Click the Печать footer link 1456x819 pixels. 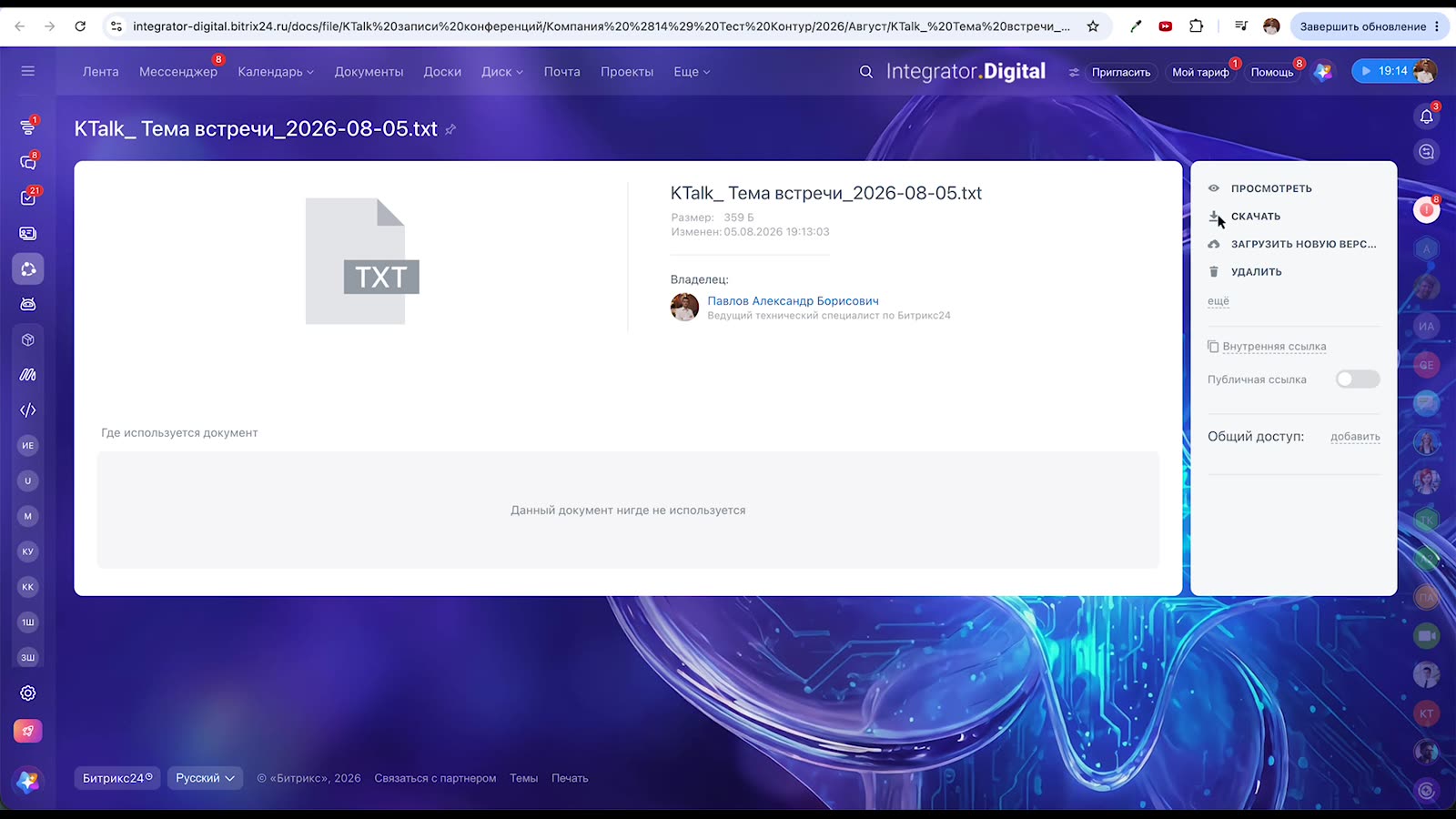coord(570,778)
